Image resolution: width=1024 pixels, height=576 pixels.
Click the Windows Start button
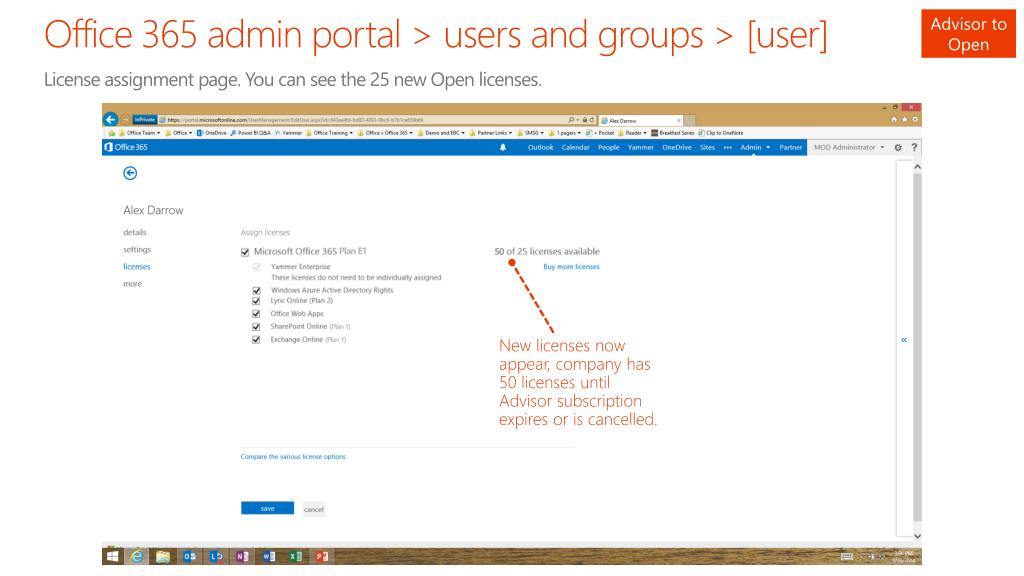point(112,556)
